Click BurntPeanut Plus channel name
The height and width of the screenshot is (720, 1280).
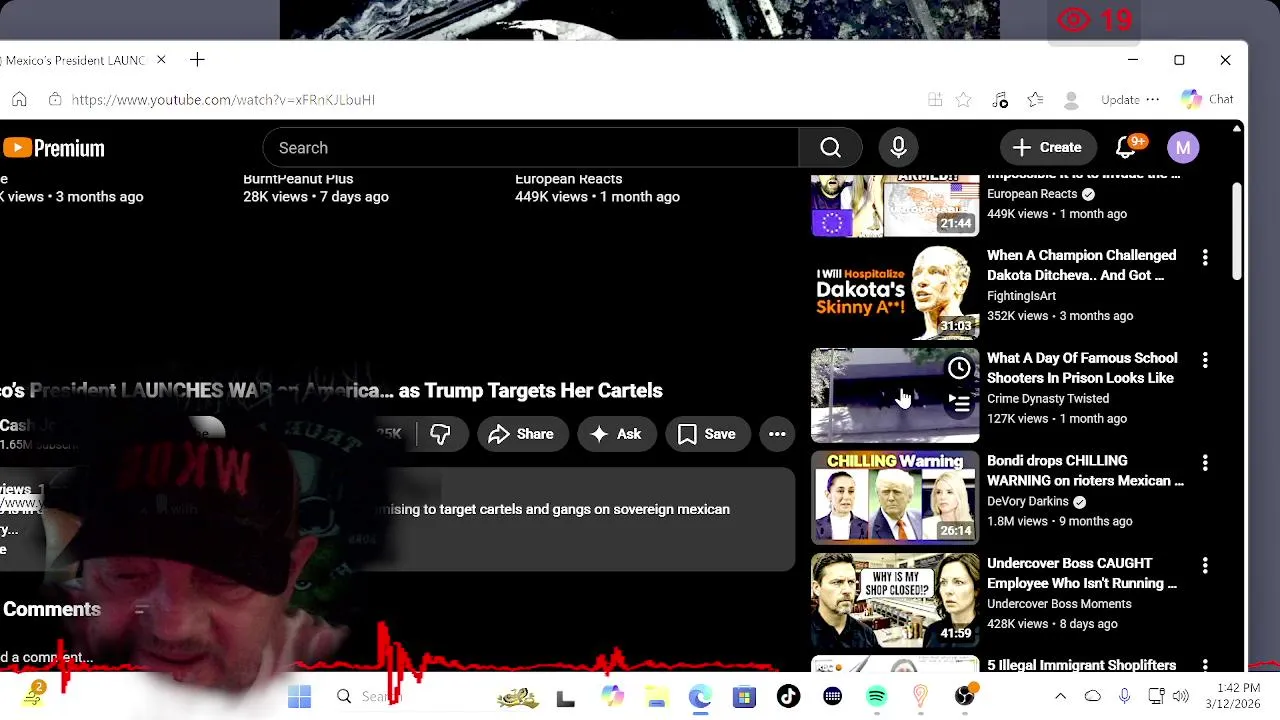[298, 179]
